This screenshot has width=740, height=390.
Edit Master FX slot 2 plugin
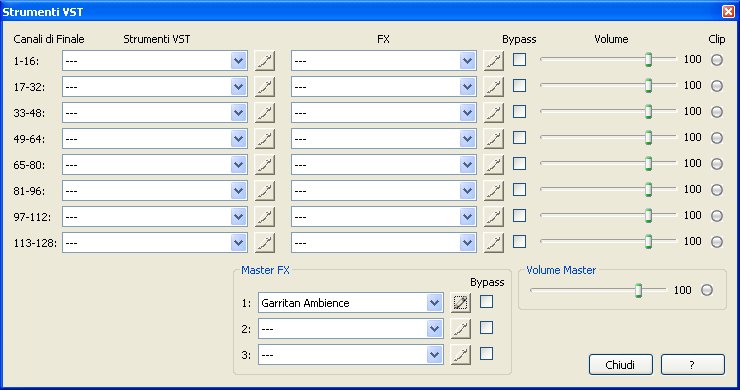461,329
